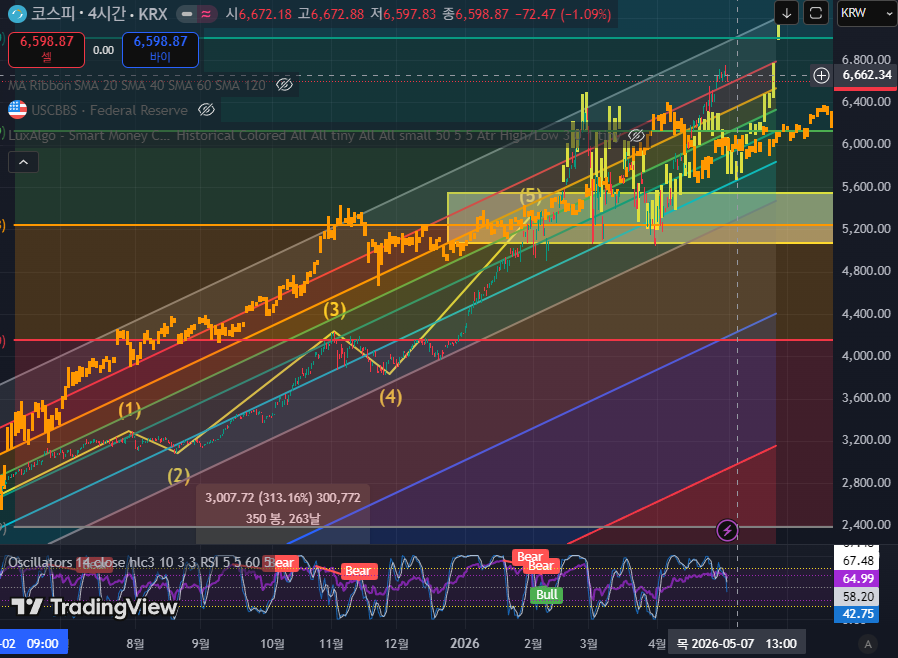Click the blue 42.75 oscillator value
This screenshot has width=898, height=658.
(x=858, y=614)
